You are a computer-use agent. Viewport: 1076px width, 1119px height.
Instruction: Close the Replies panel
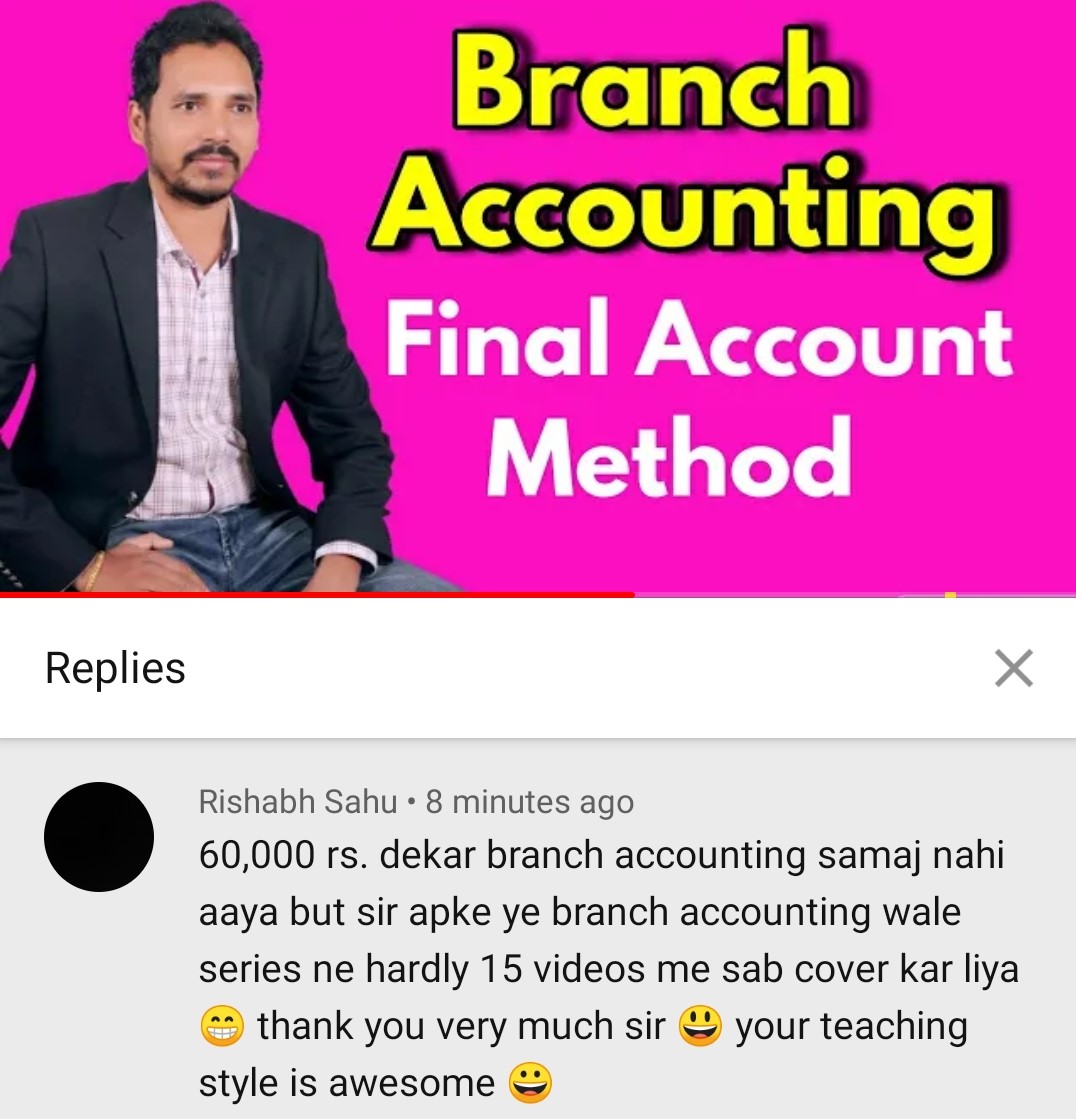[x=1014, y=668]
